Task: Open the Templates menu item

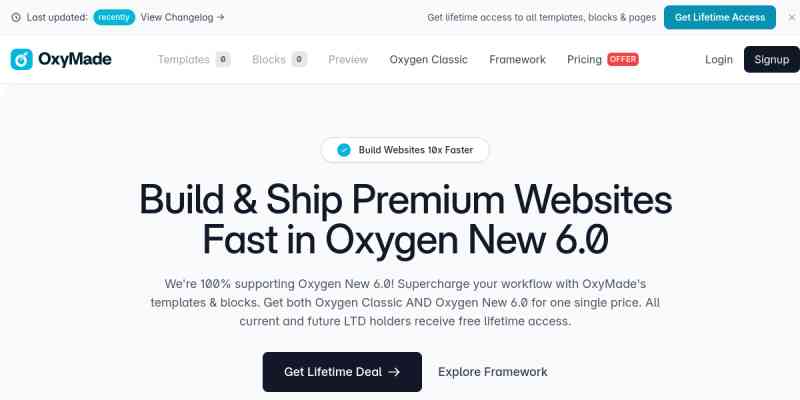Action: coord(184,60)
